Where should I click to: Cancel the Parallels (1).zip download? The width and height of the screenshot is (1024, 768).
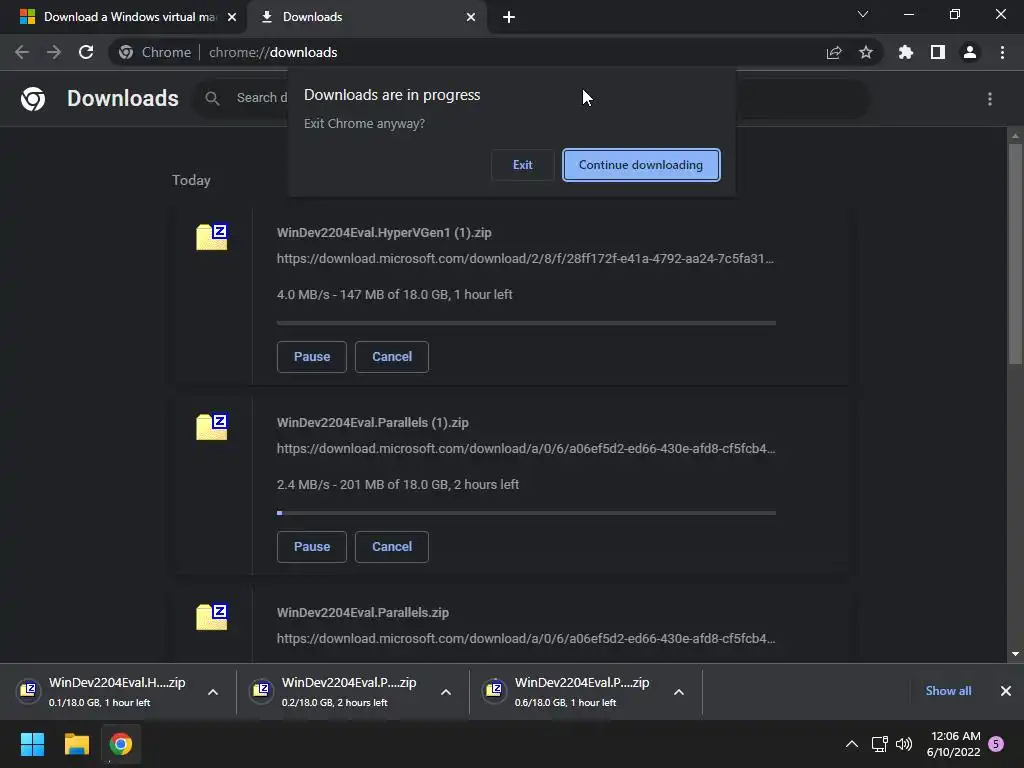click(x=392, y=547)
